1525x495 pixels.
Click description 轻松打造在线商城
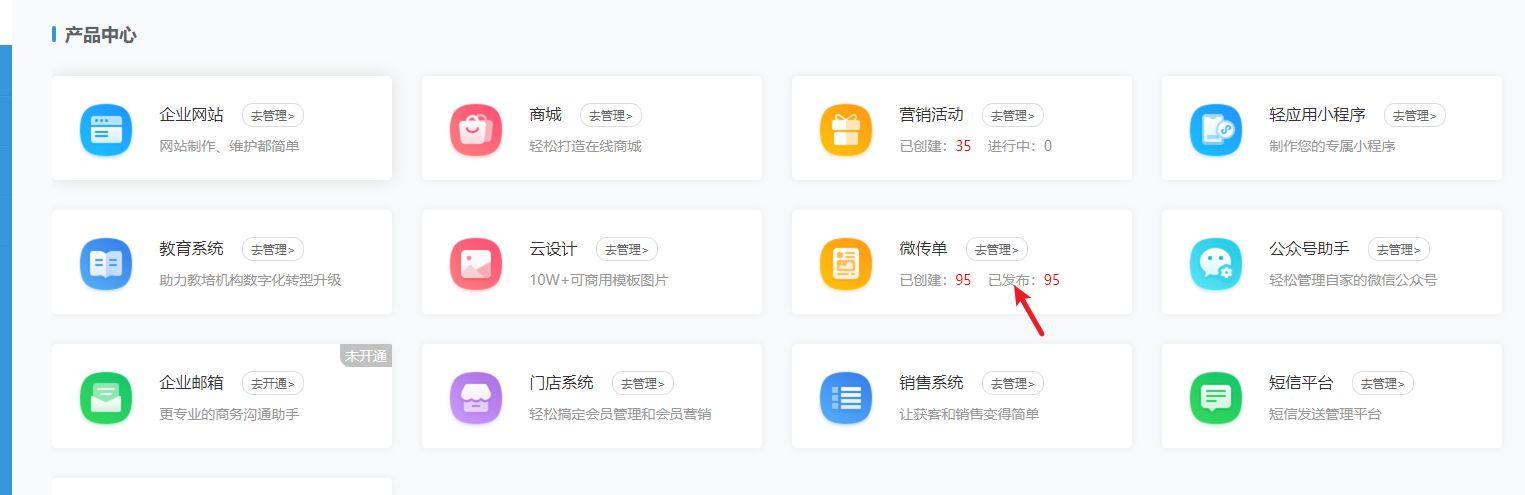(586, 146)
